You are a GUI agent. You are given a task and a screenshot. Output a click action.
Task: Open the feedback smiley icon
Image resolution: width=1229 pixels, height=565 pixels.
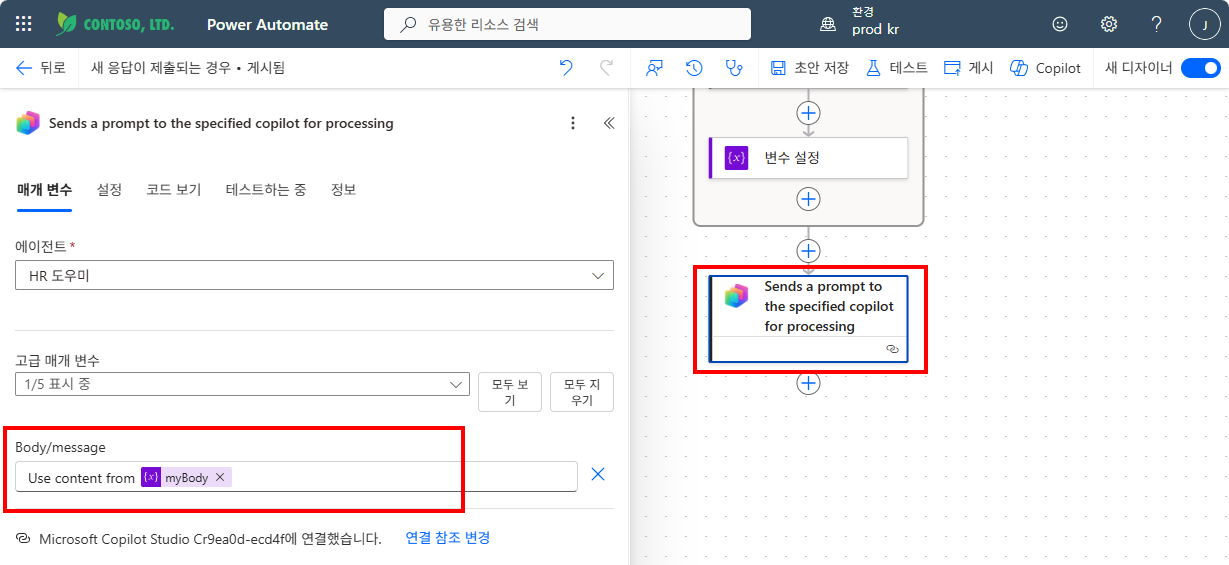1060,24
